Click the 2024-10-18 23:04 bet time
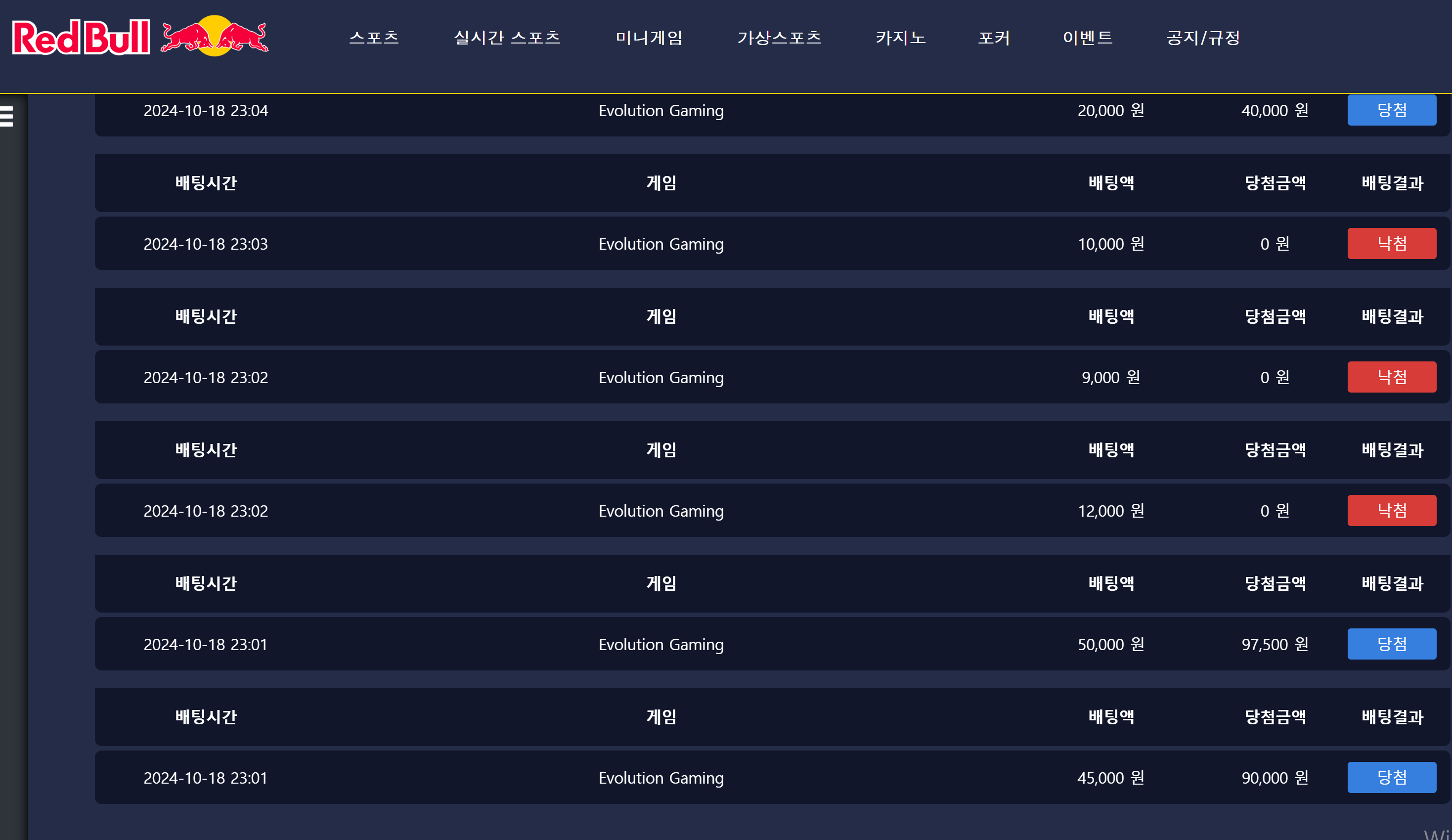 [x=206, y=111]
